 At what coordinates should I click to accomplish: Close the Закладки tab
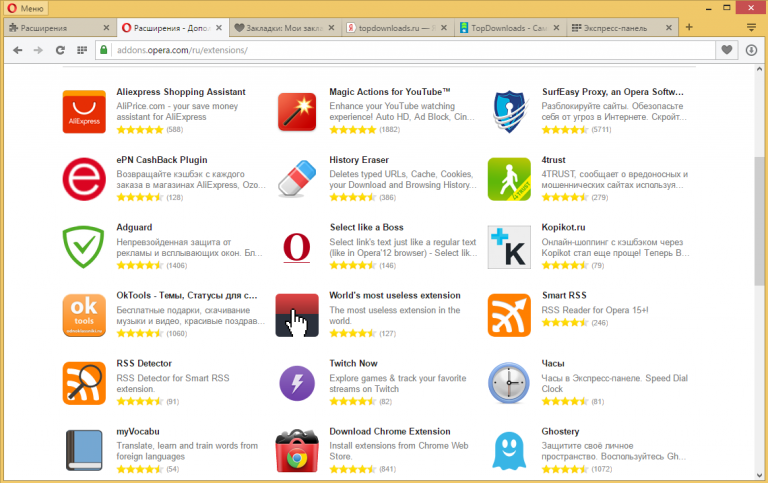click(332, 28)
